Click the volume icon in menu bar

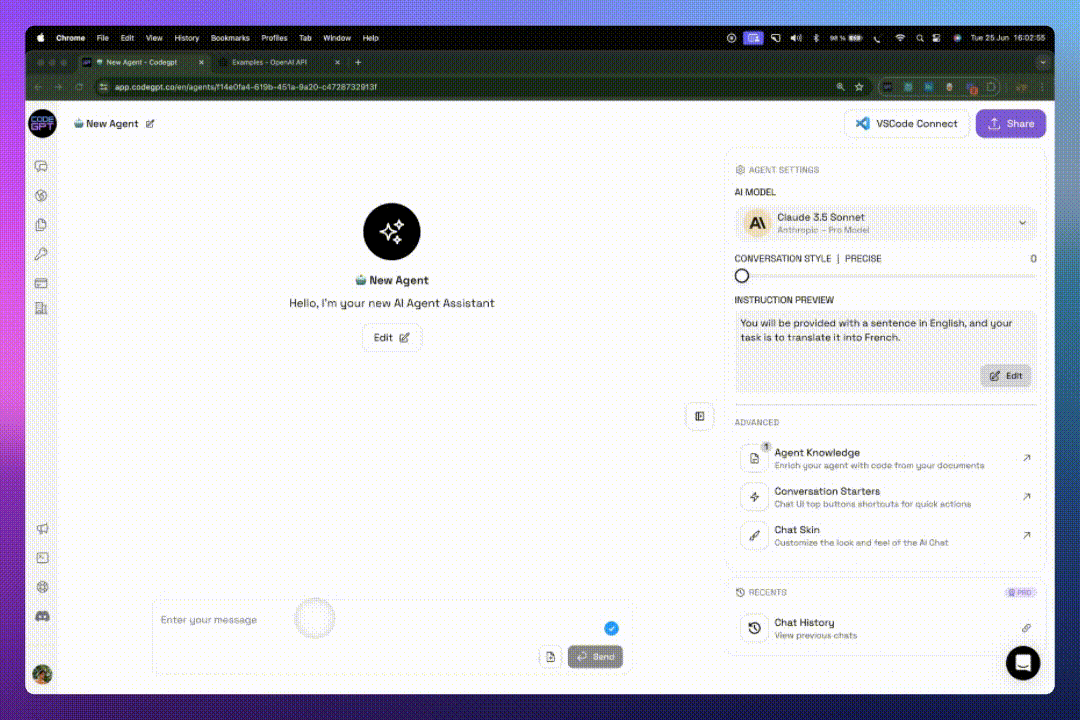796,38
